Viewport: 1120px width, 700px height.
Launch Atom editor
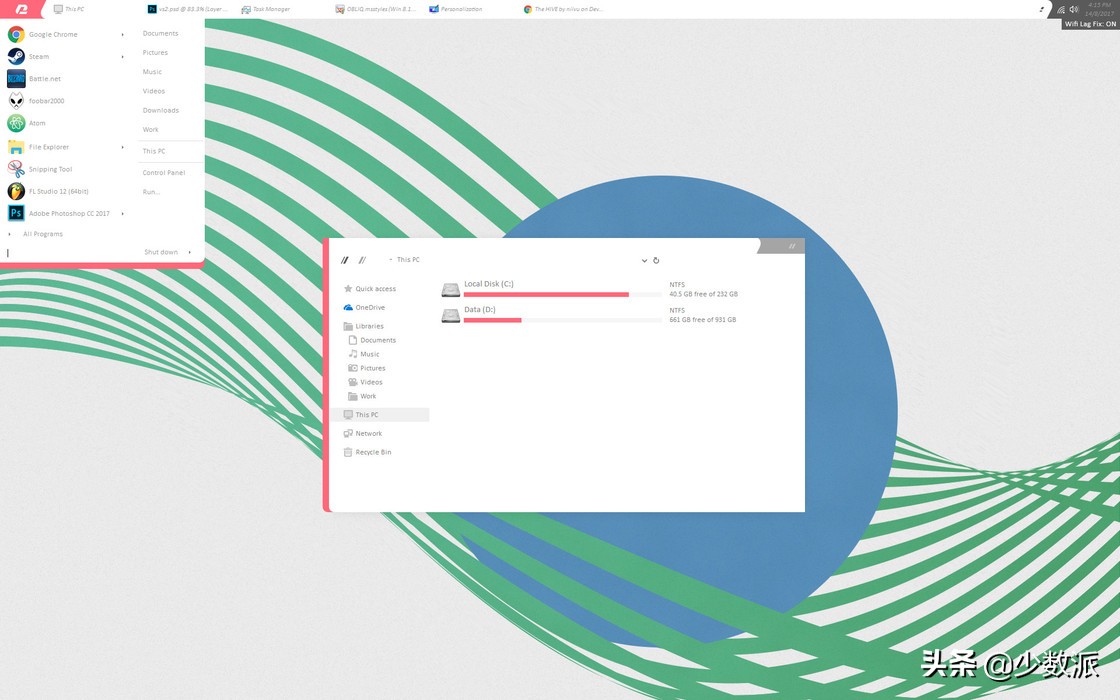click(37, 122)
